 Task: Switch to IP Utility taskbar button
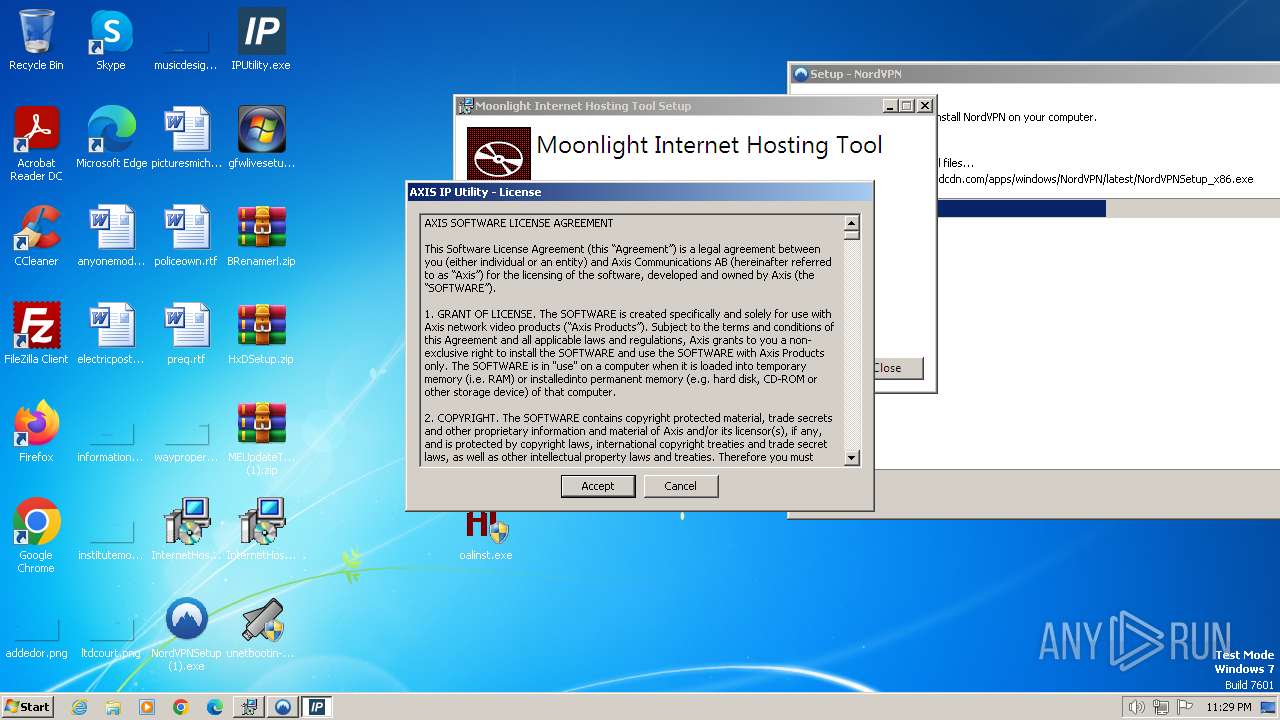pyautogui.click(x=317, y=707)
